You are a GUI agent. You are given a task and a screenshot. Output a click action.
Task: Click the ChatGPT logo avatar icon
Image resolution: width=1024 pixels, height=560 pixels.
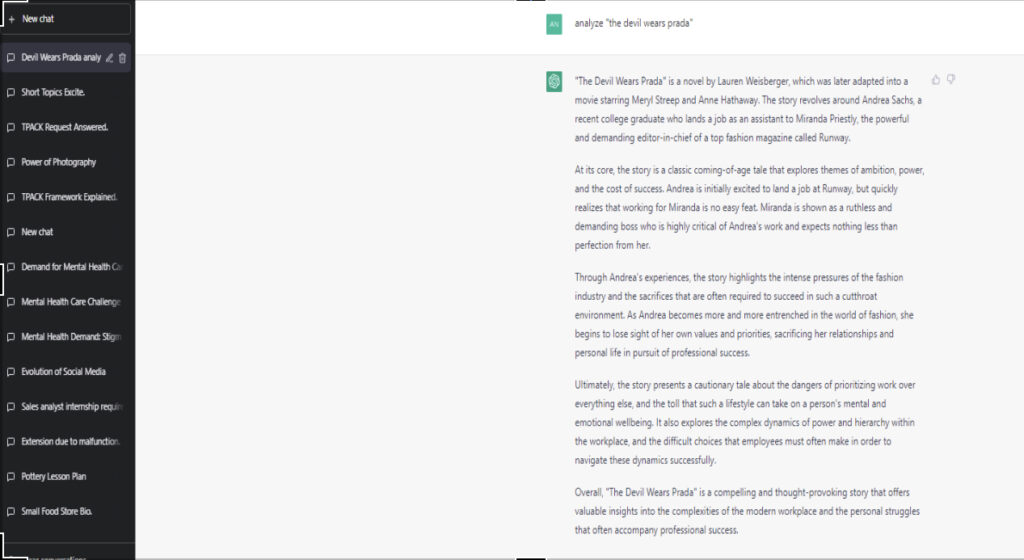554,82
